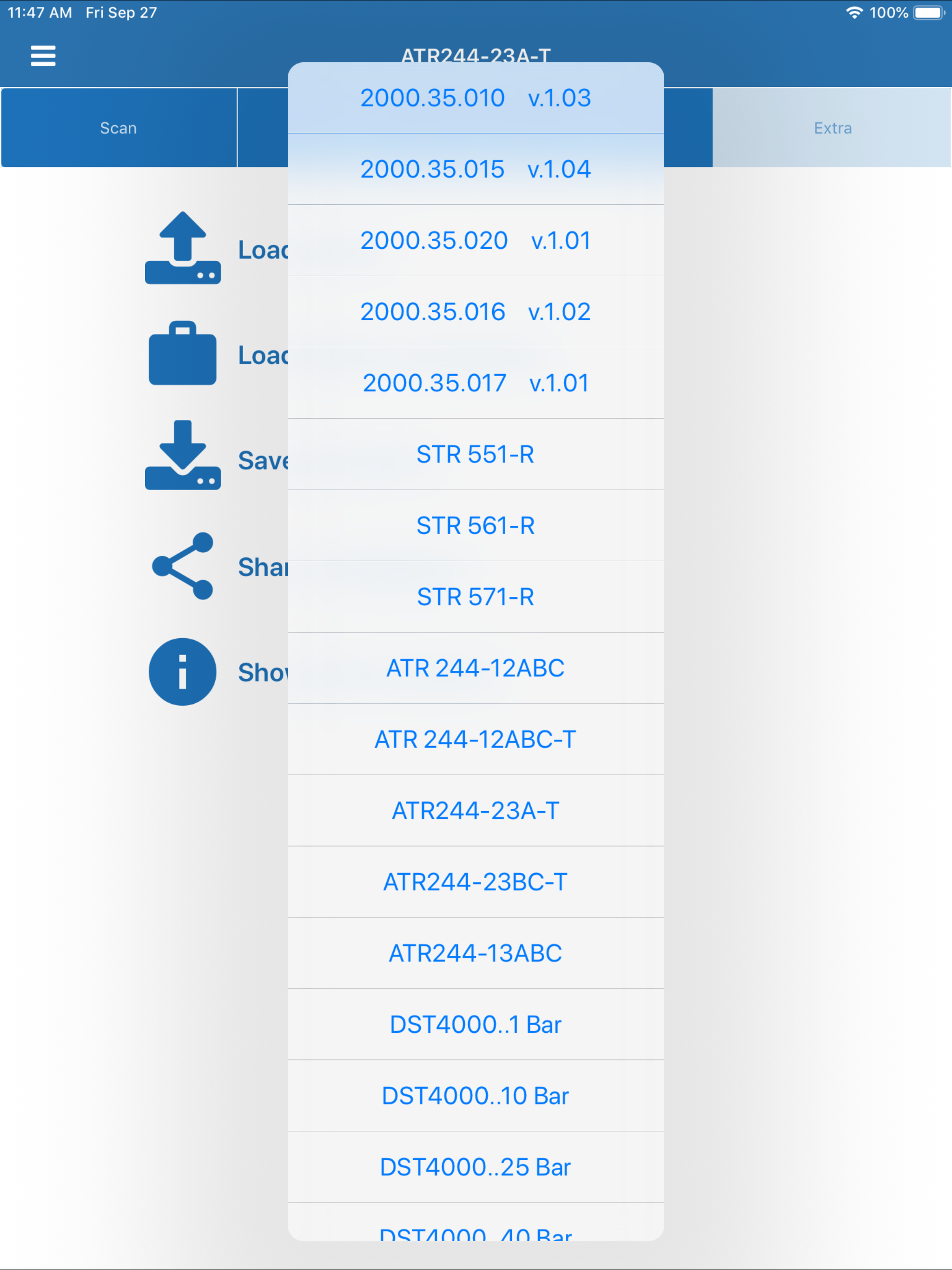This screenshot has height=1270, width=952.
Task: Tap the Share icon
Action: click(x=183, y=566)
